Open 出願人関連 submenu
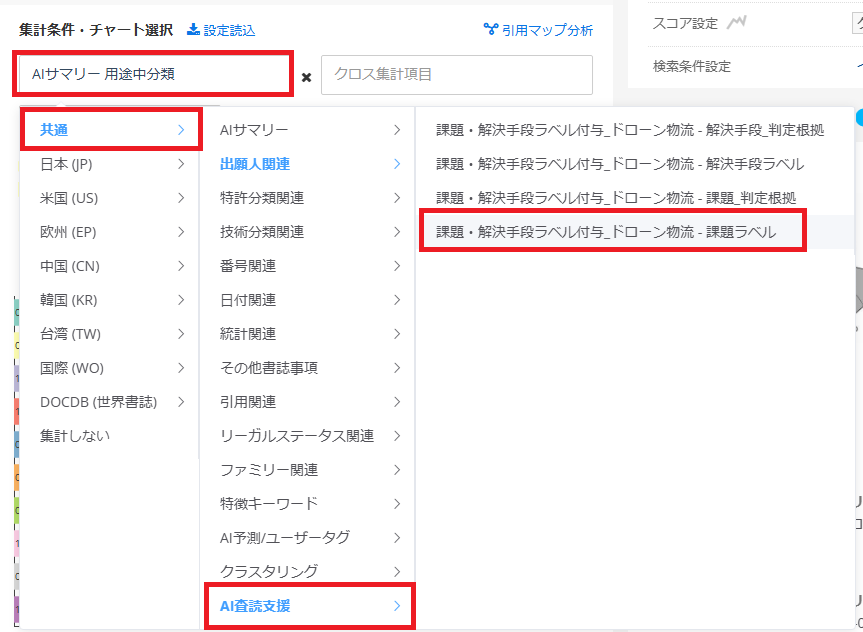This screenshot has height=632, width=863. (309, 164)
